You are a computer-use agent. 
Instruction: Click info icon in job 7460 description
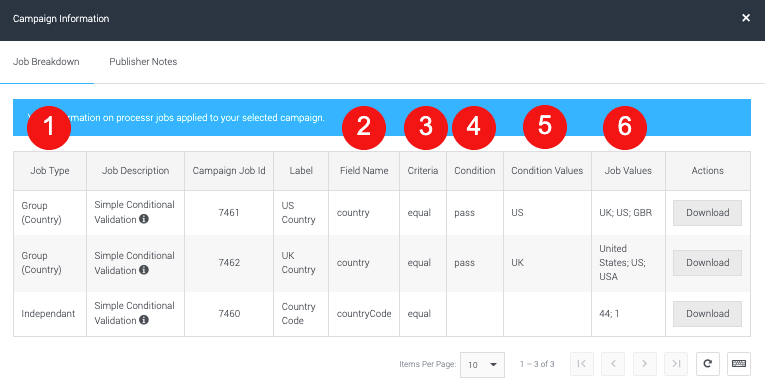pyautogui.click(x=143, y=320)
